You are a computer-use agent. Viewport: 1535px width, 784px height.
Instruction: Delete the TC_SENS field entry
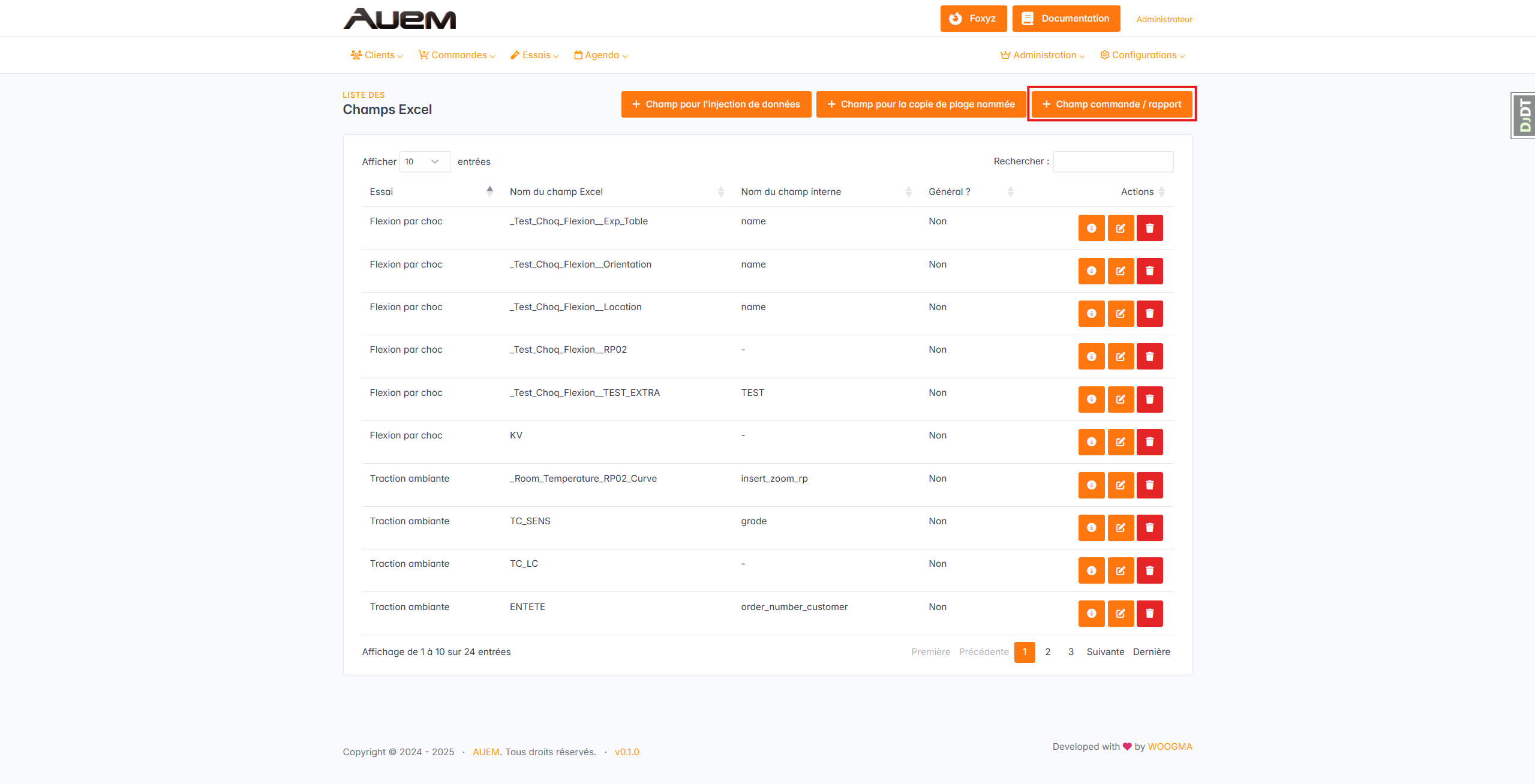coord(1149,528)
